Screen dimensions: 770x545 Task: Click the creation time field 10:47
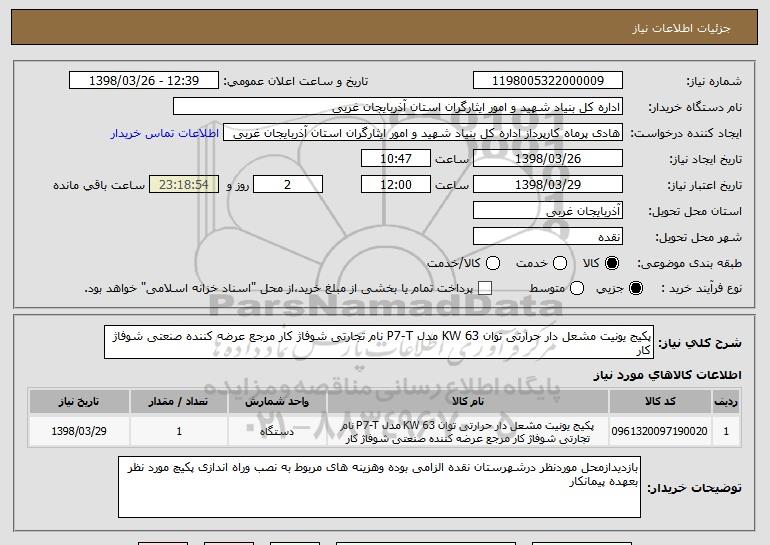(x=396, y=159)
